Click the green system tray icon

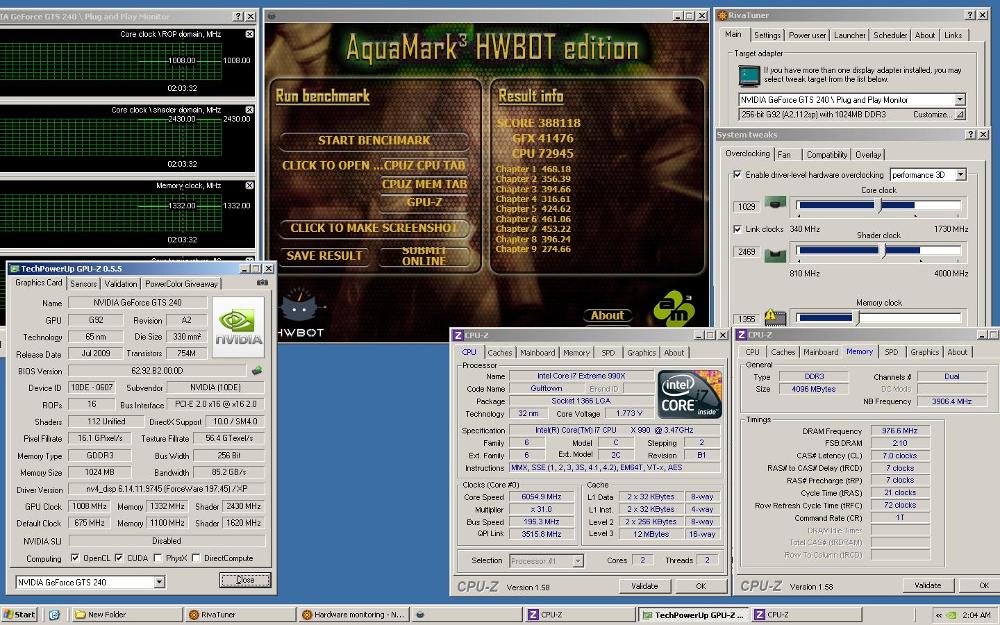coord(952,615)
